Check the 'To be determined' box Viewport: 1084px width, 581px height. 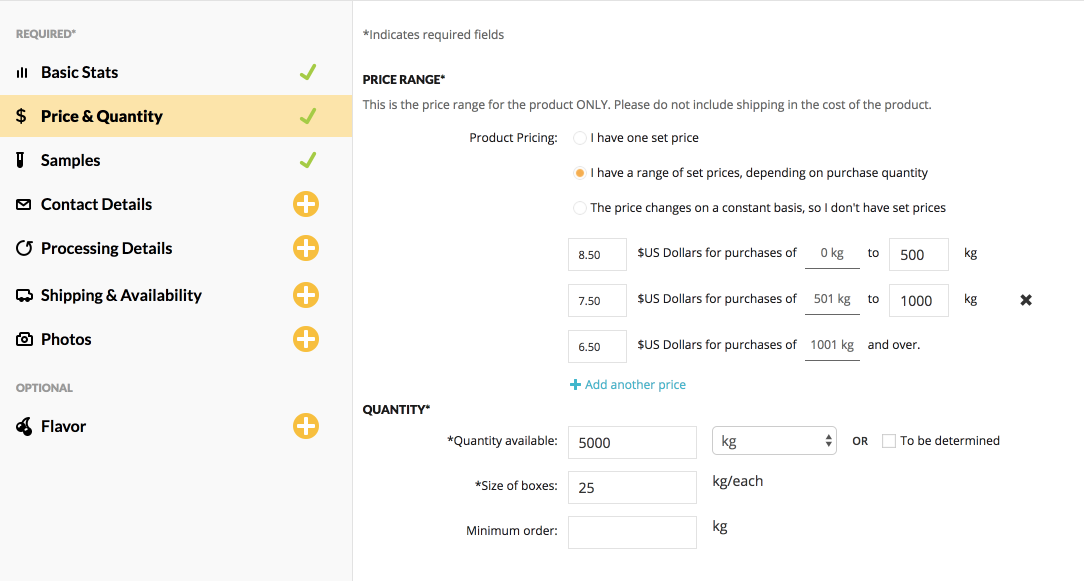[x=888, y=441]
